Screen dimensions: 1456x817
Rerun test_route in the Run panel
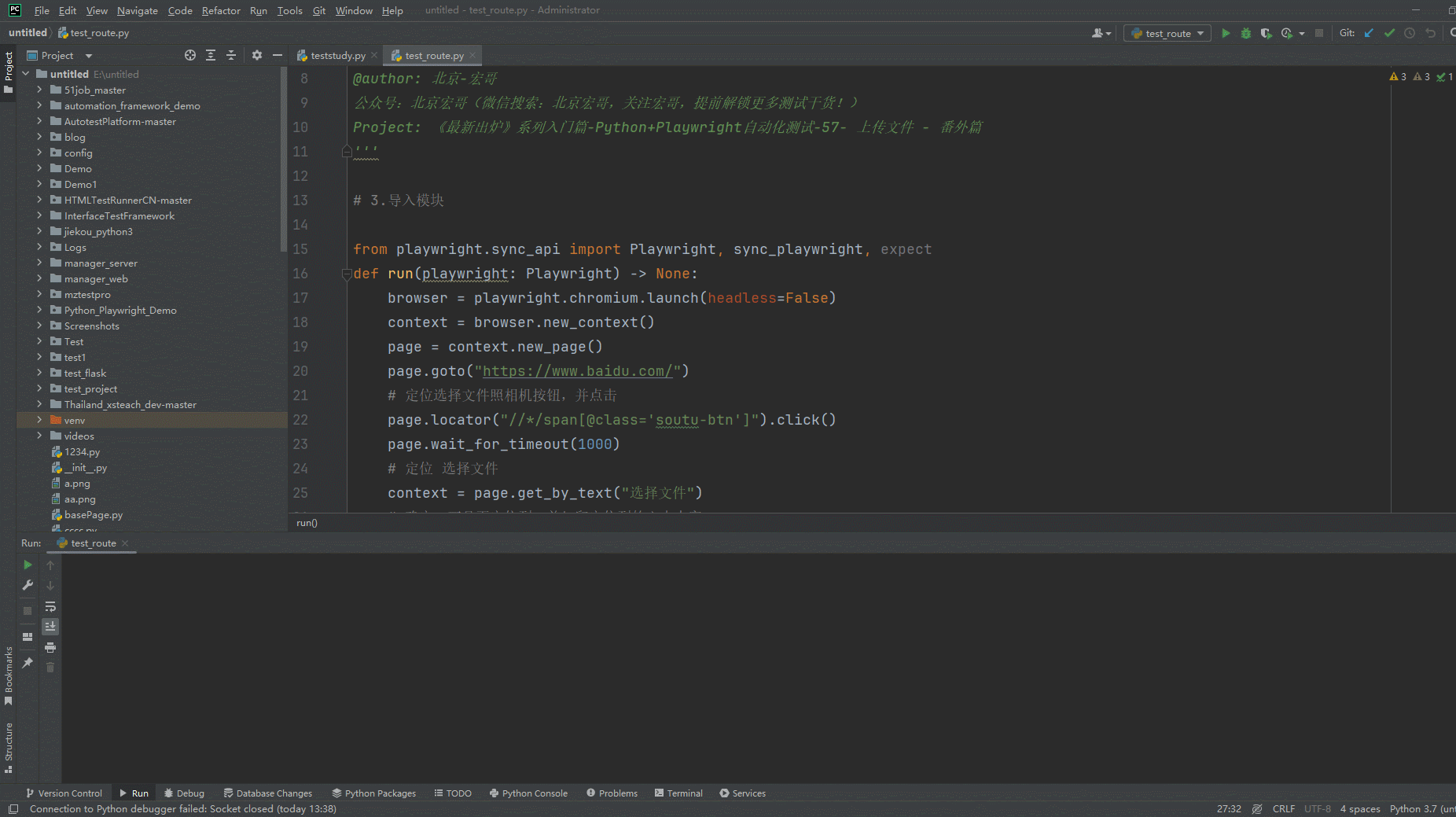pyautogui.click(x=28, y=565)
